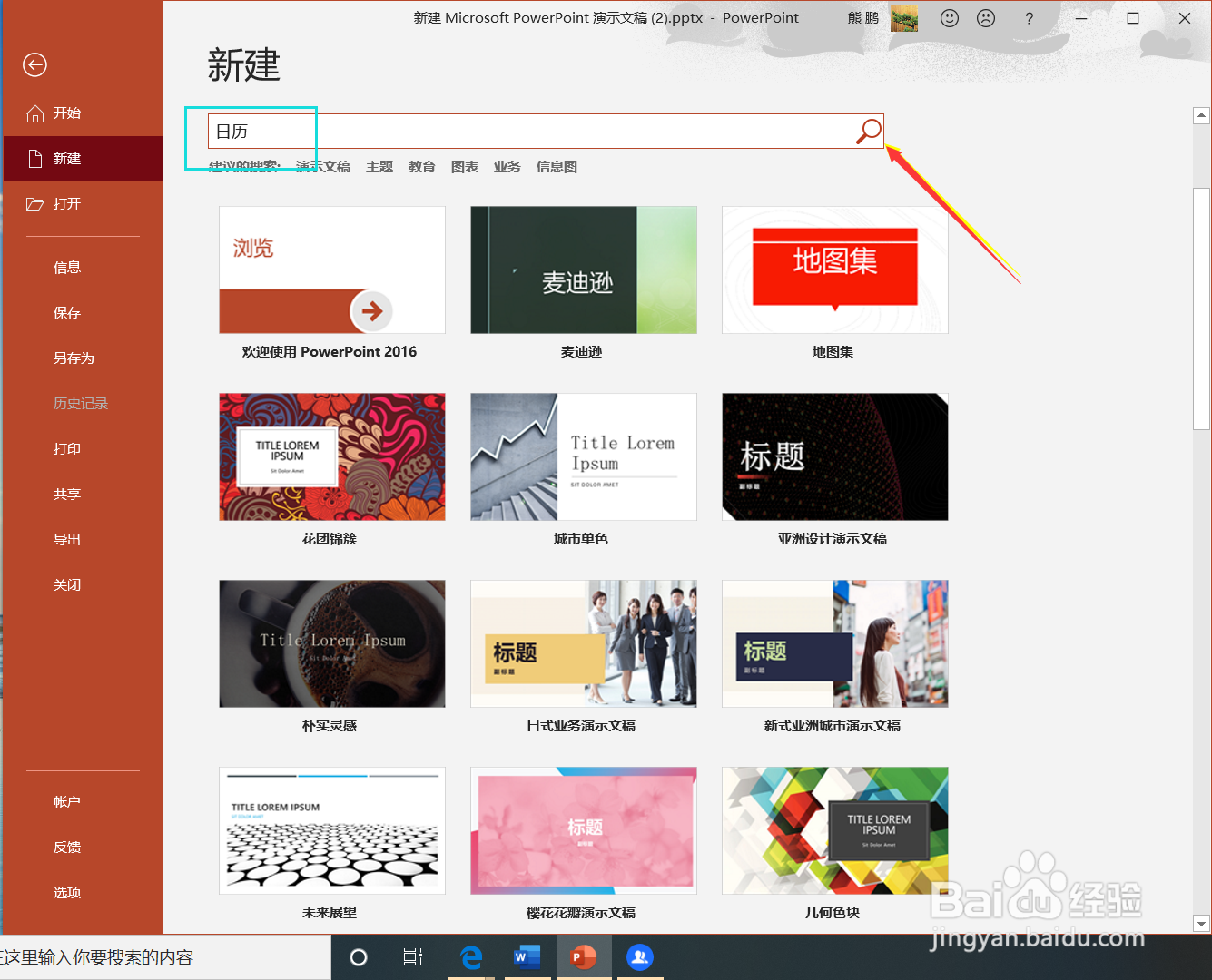
Task: Click suggested search 主题
Action: (x=379, y=167)
